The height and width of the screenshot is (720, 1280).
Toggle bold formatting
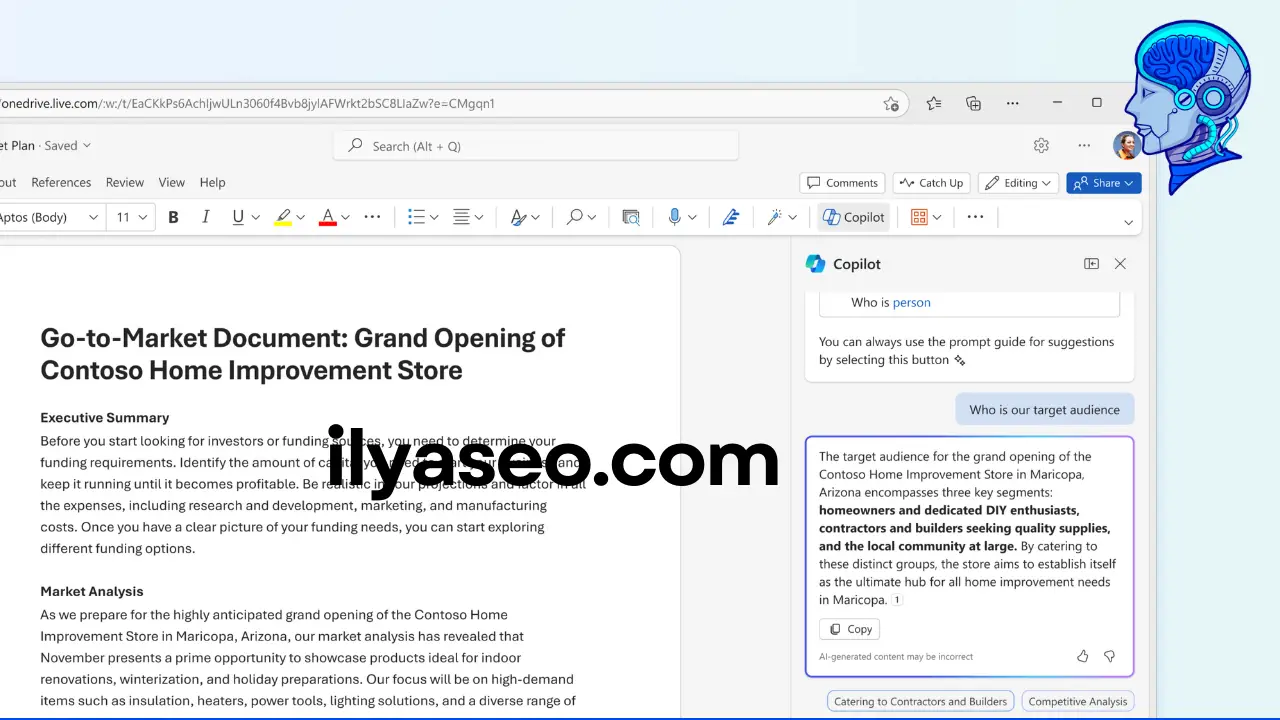(173, 217)
